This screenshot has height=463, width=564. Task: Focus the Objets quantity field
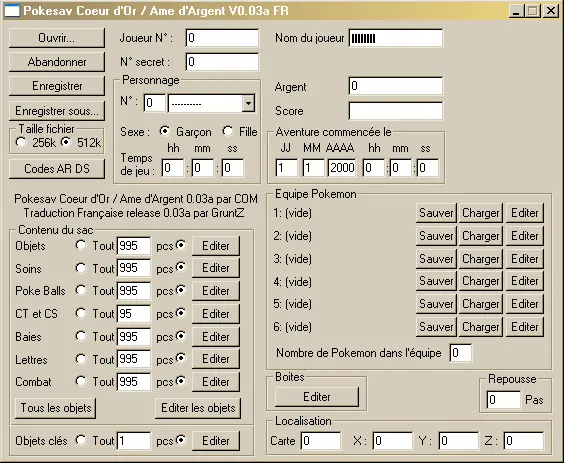(x=134, y=246)
